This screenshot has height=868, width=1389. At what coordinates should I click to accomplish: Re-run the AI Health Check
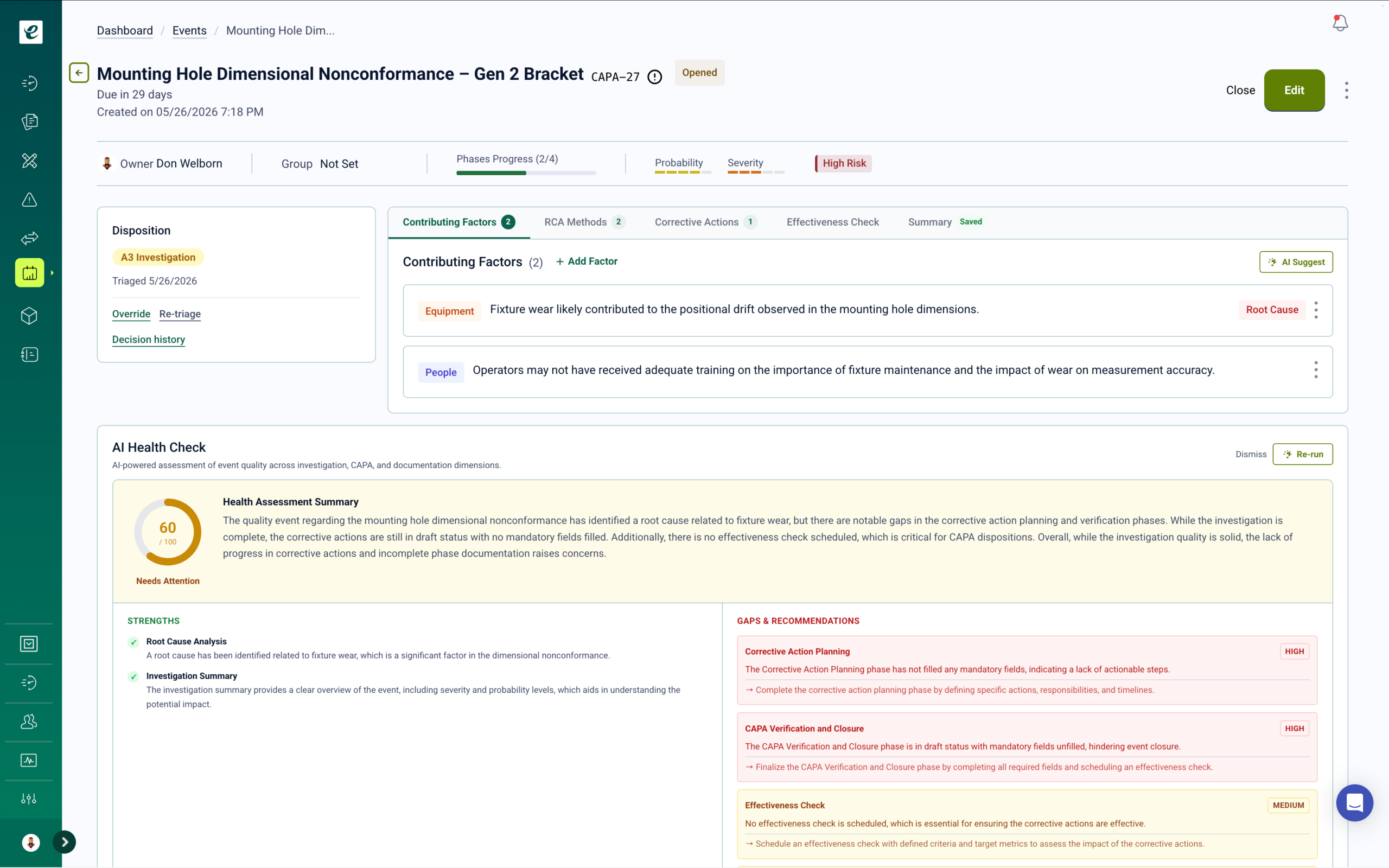tap(1303, 454)
